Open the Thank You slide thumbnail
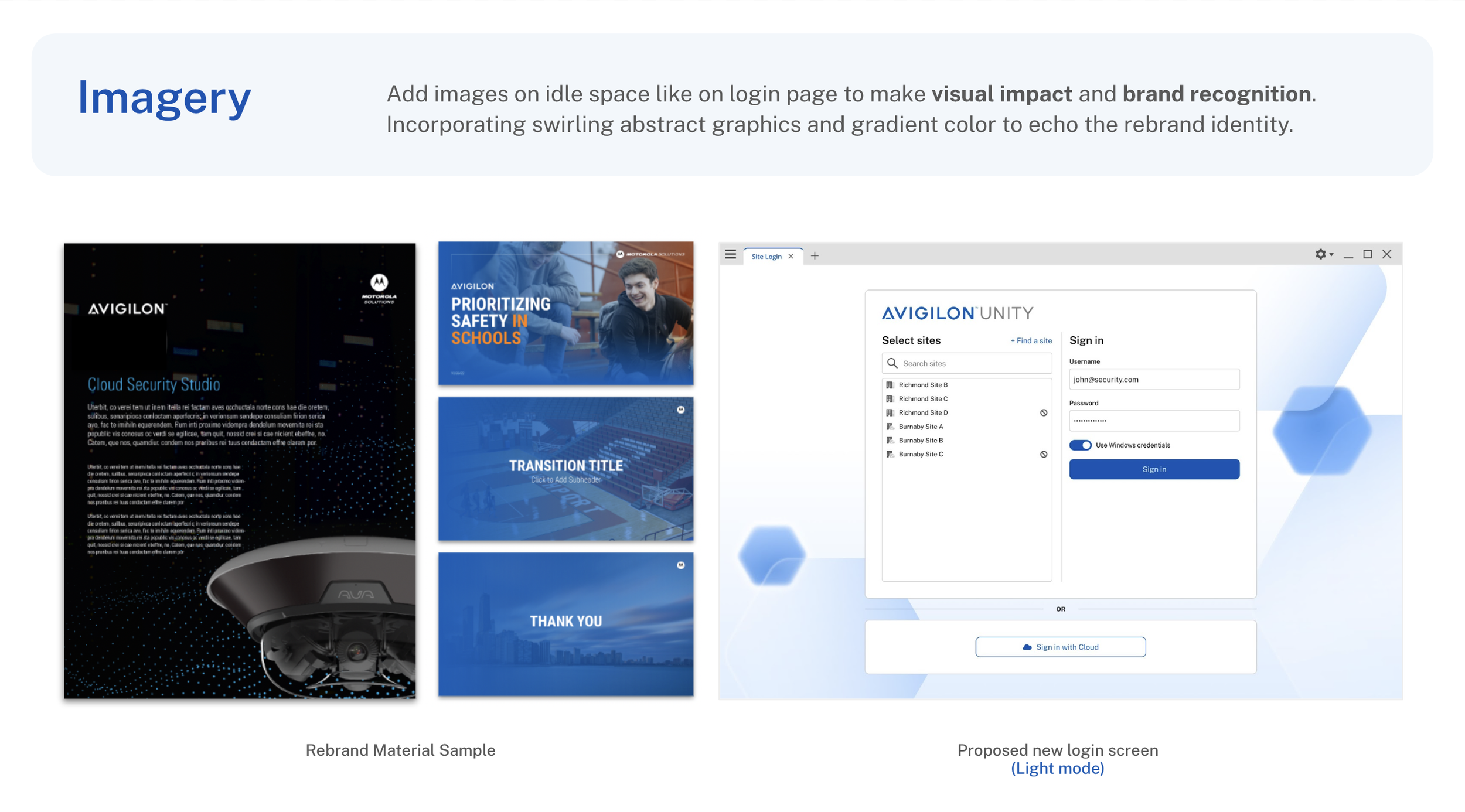This screenshot has height=812, width=1465. [565, 624]
